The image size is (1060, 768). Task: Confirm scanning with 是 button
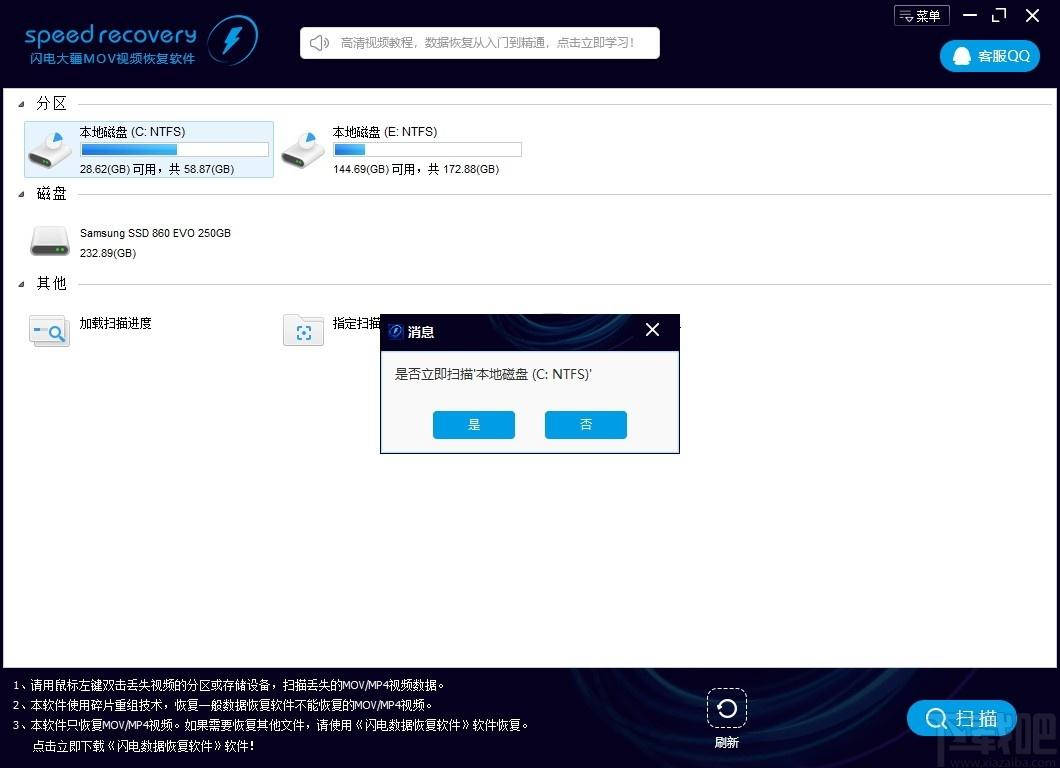[x=474, y=425]
